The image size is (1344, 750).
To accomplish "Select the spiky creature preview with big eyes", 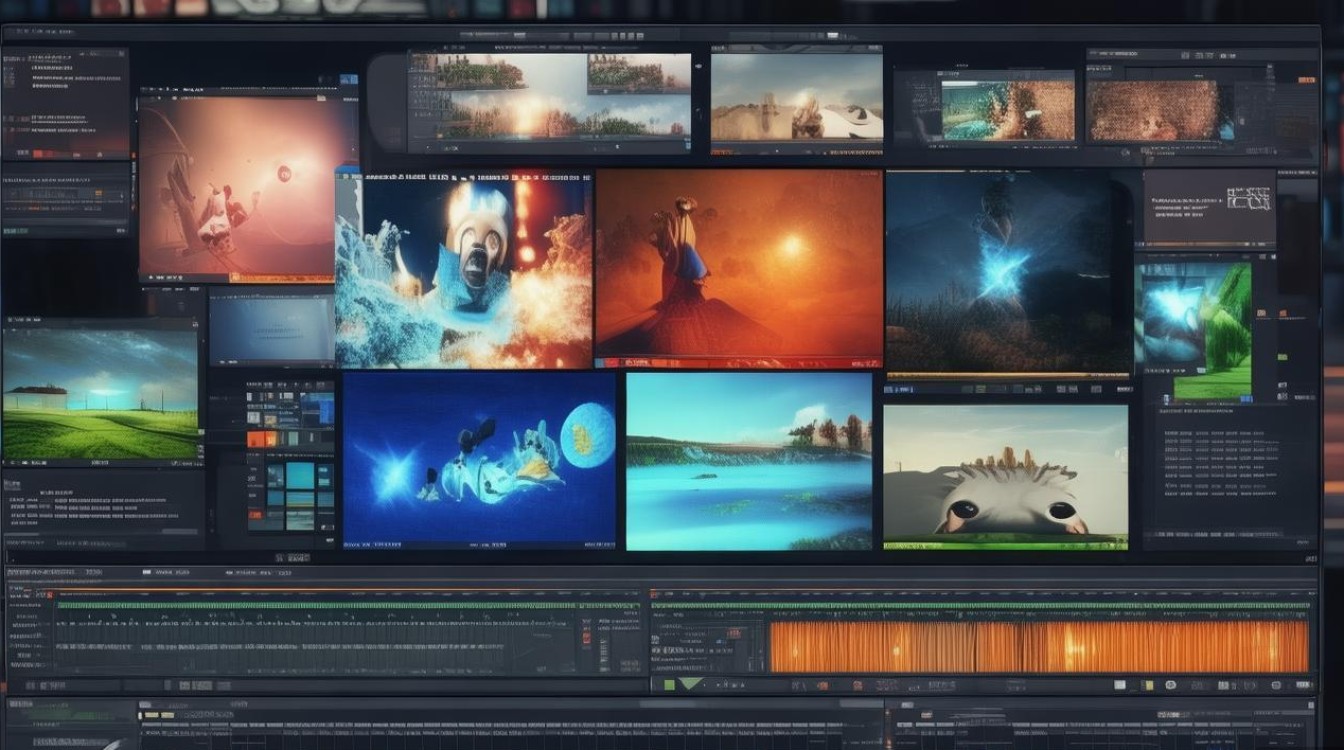I will [1005, 477].
